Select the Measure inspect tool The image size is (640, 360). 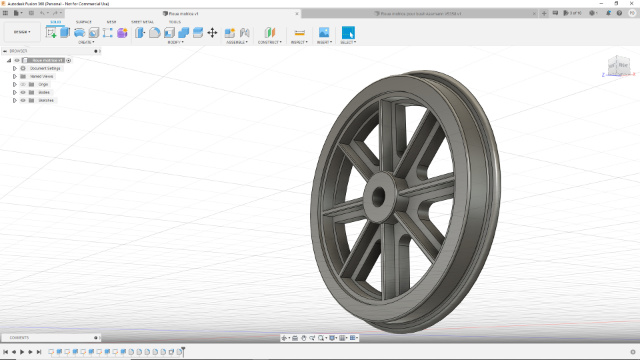pos(299,33)
